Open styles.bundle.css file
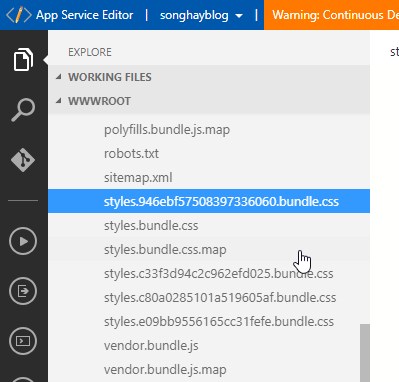This screenshot has height=382, width=399. (x=209, y=226)
